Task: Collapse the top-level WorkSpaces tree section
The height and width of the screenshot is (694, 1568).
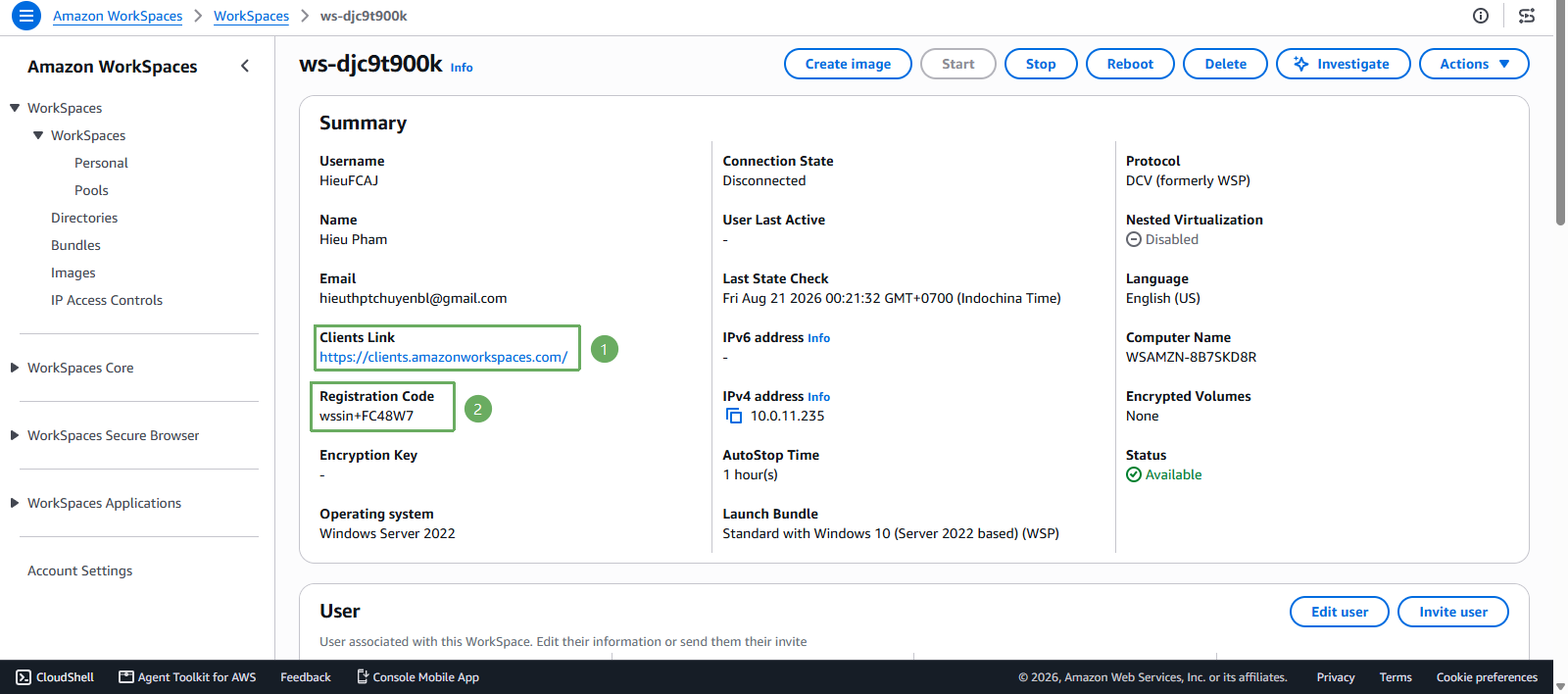Action: [x=15, y=108]
